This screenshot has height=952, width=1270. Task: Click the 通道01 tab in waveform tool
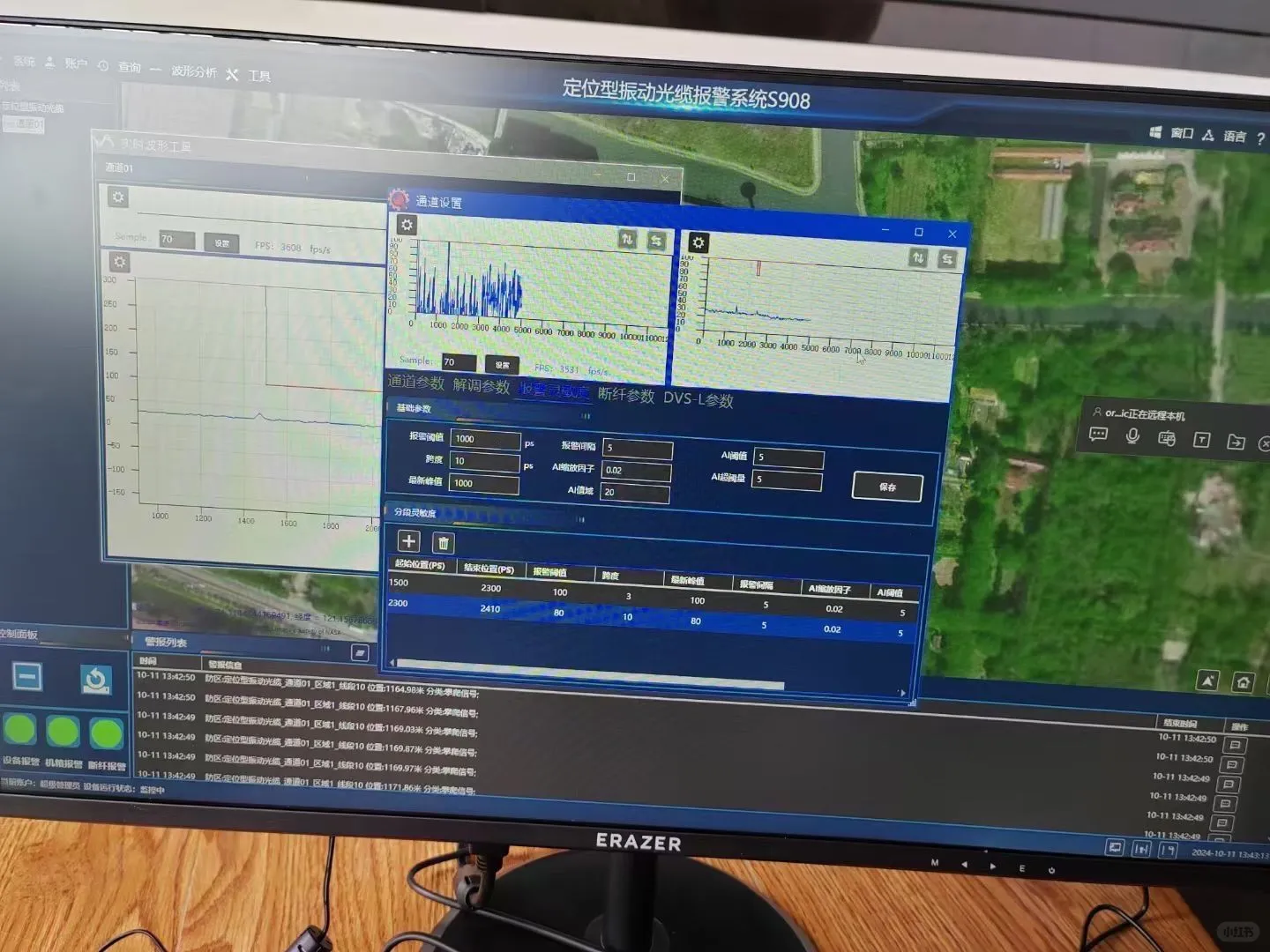(119, 167)
